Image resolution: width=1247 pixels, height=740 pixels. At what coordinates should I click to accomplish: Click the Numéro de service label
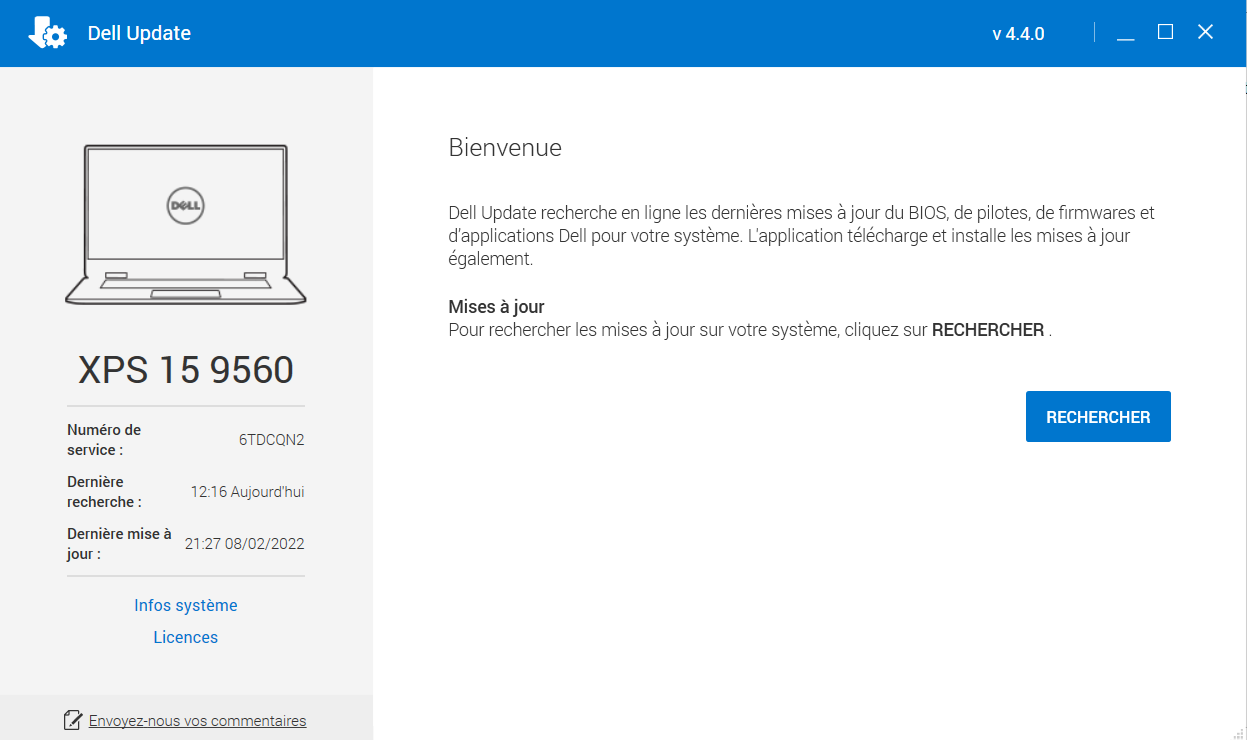pos(104,439)
